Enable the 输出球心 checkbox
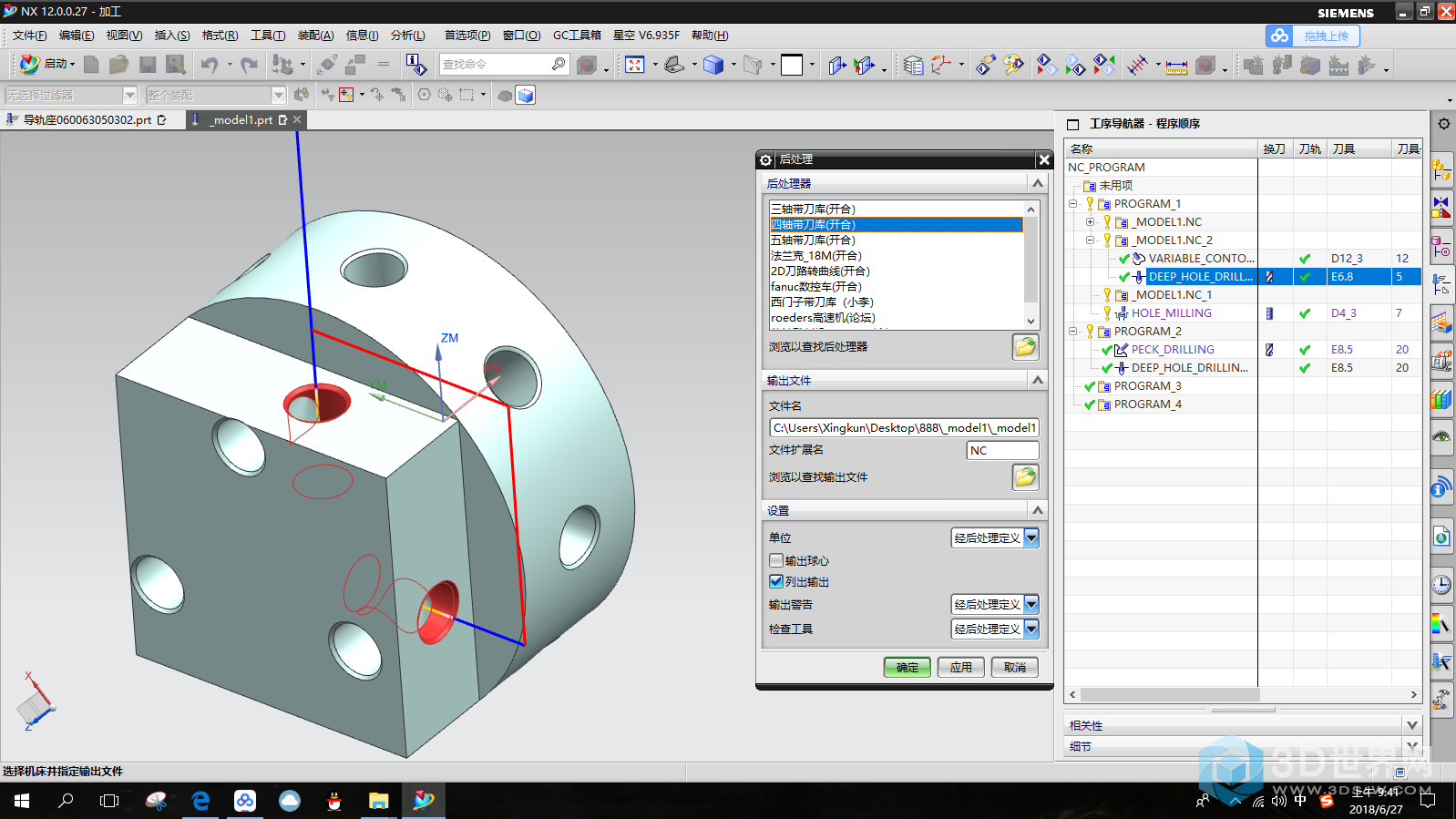This screenshot has width=1456, height=819. (776, 560)
